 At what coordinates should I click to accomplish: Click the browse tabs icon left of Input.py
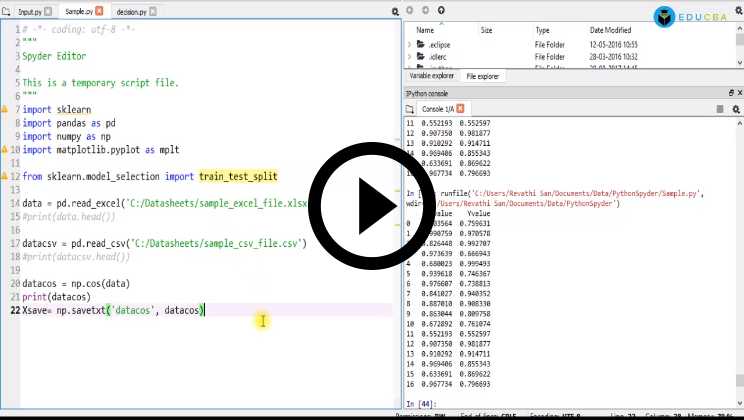pos(7,11)
